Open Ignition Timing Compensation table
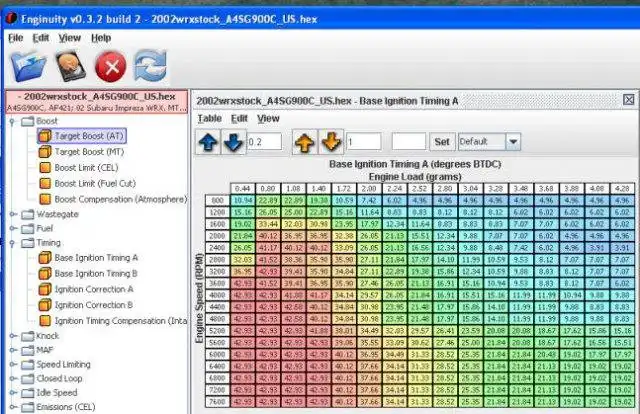This screenshot has height=414, width=640. point(113,321)
